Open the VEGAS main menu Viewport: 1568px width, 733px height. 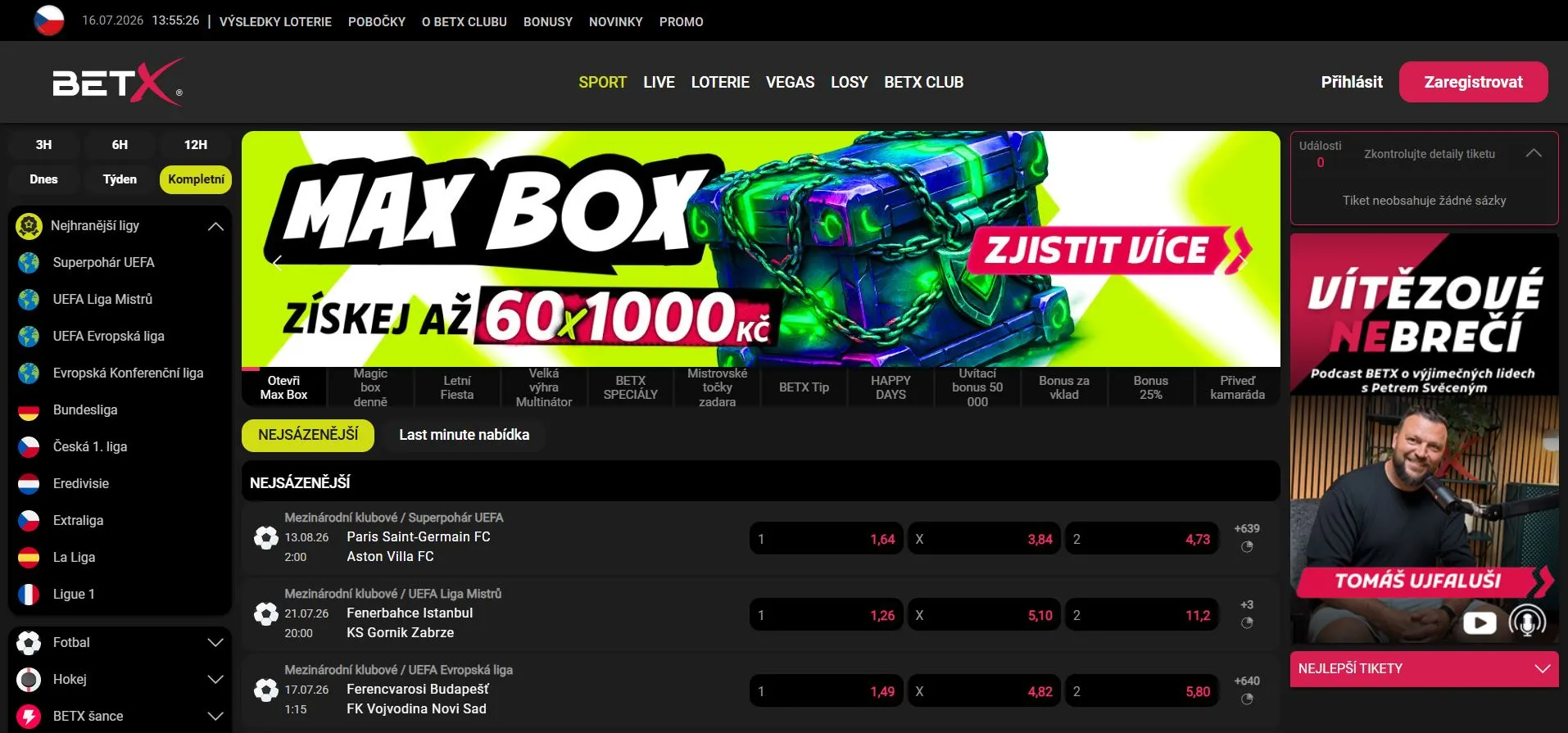coord(790,83)
